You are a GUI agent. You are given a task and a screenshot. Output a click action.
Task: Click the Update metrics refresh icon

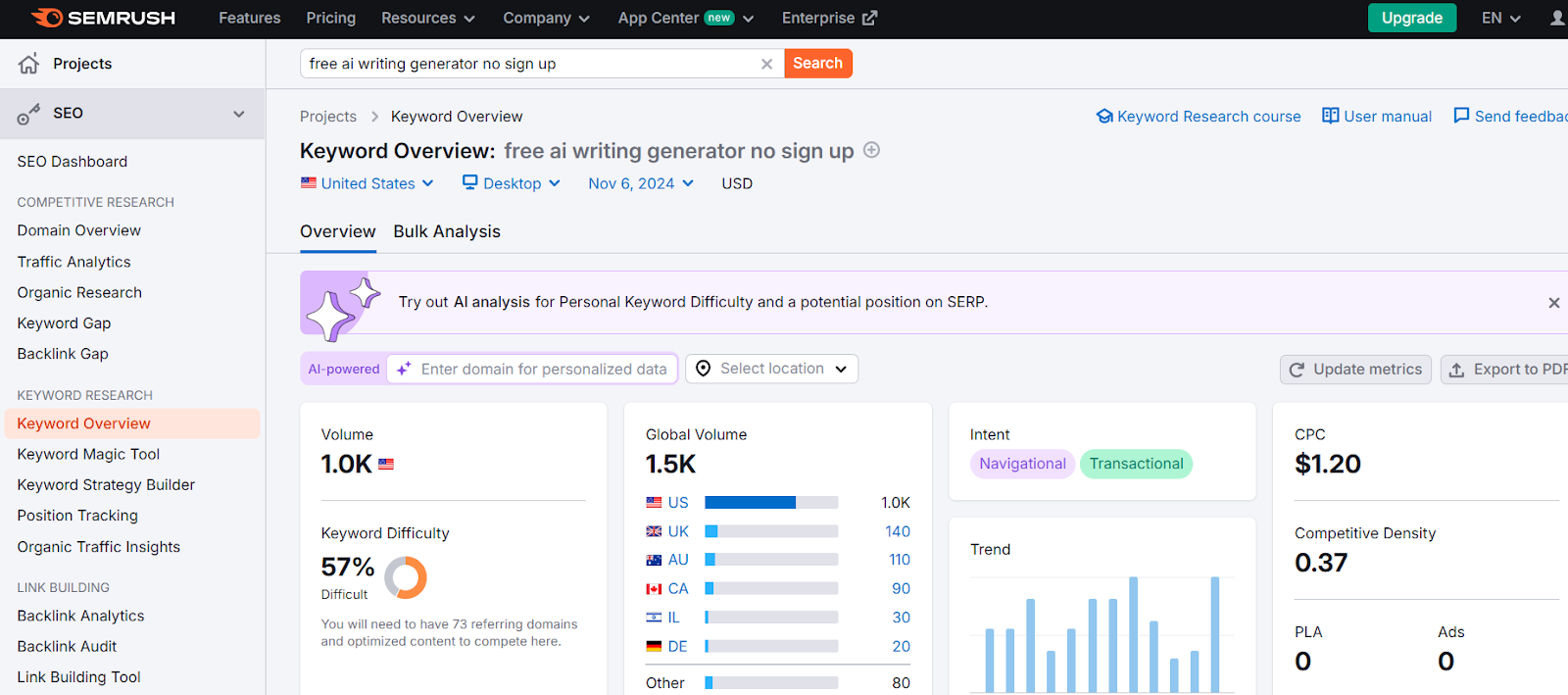1297,370
